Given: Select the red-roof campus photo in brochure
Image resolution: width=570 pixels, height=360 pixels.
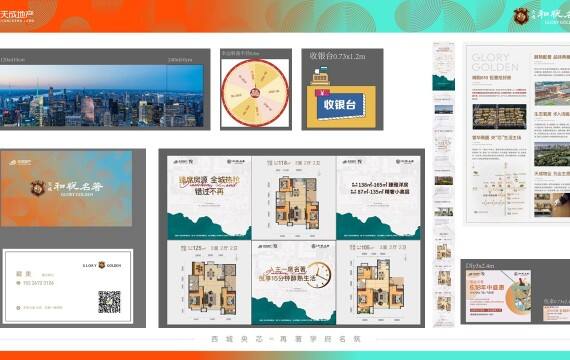Looking at the screenshot, I should click(552, 93).
